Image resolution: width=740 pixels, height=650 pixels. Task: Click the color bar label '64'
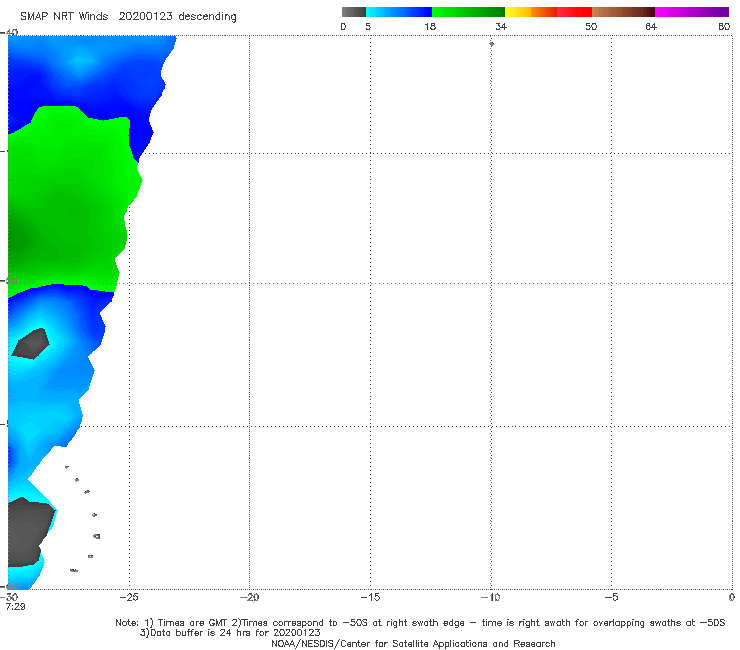pos(651,27)
